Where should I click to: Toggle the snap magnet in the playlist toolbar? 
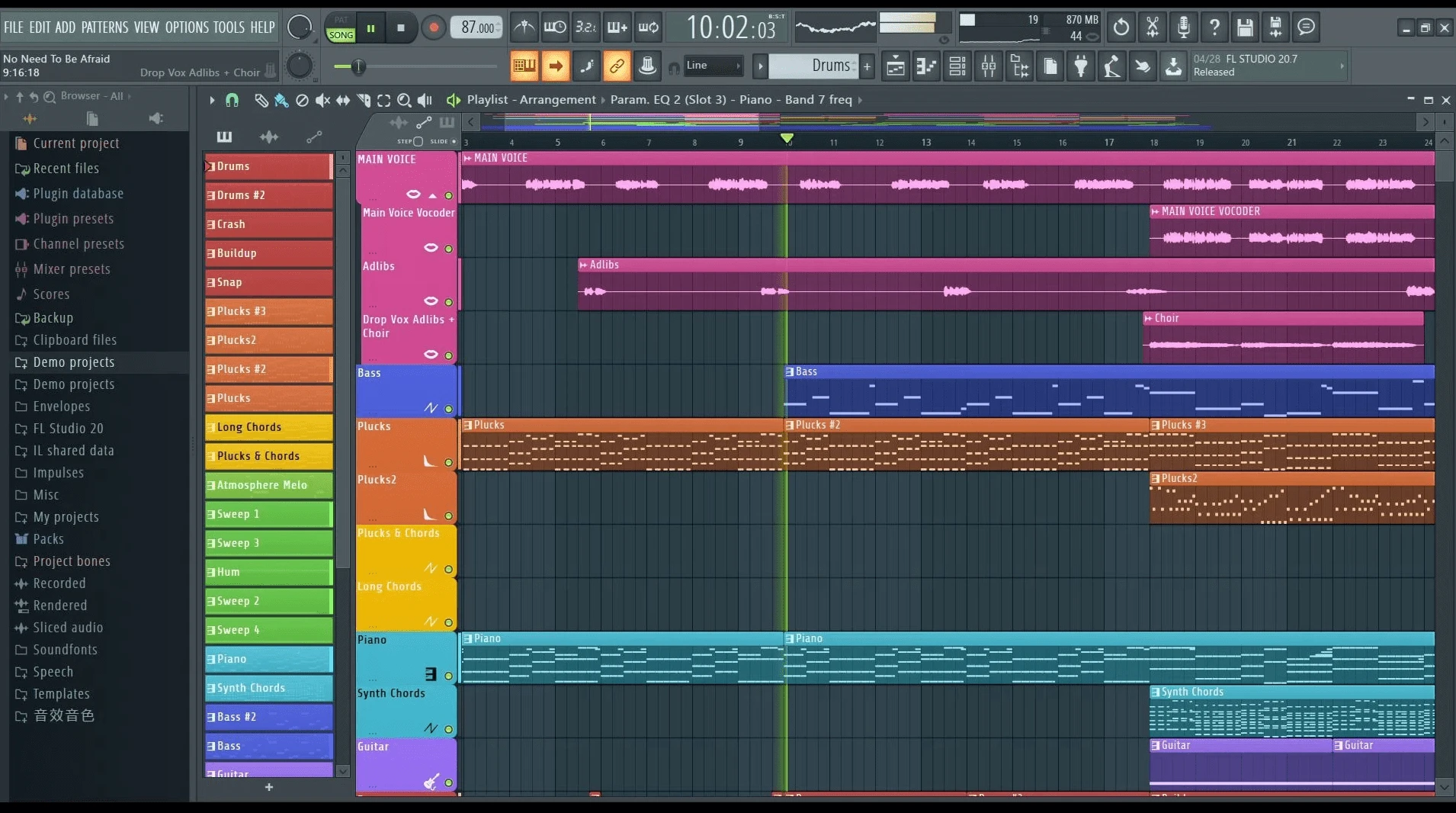tap(231, 100)
